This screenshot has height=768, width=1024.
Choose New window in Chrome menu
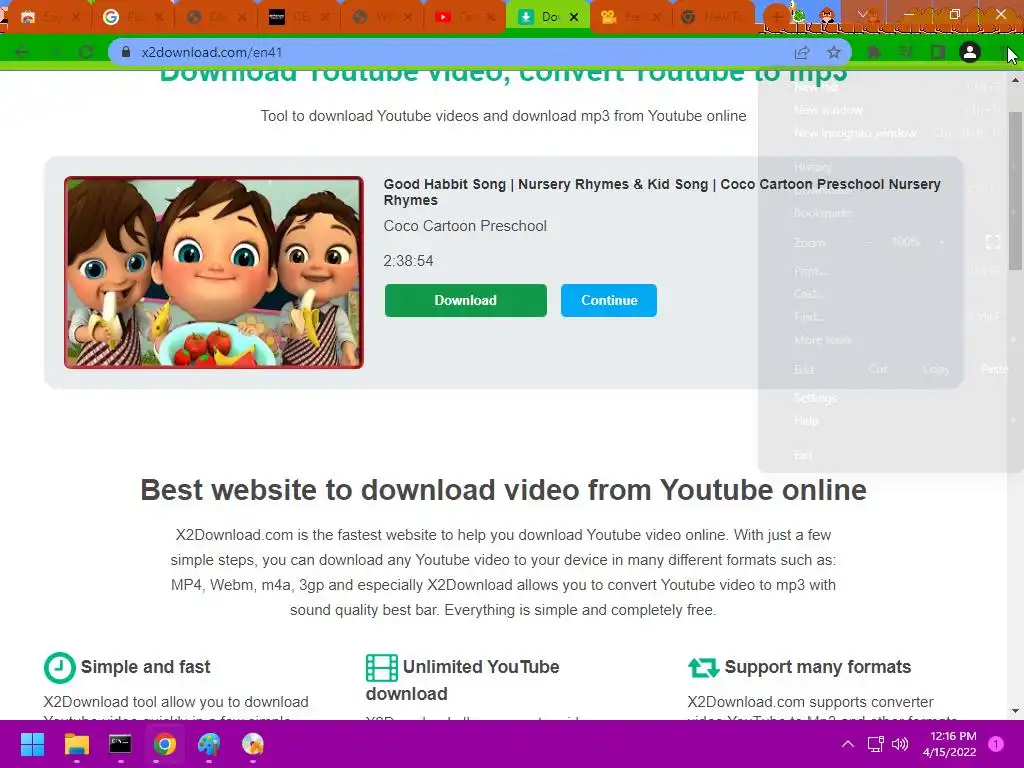click(891, 110)
